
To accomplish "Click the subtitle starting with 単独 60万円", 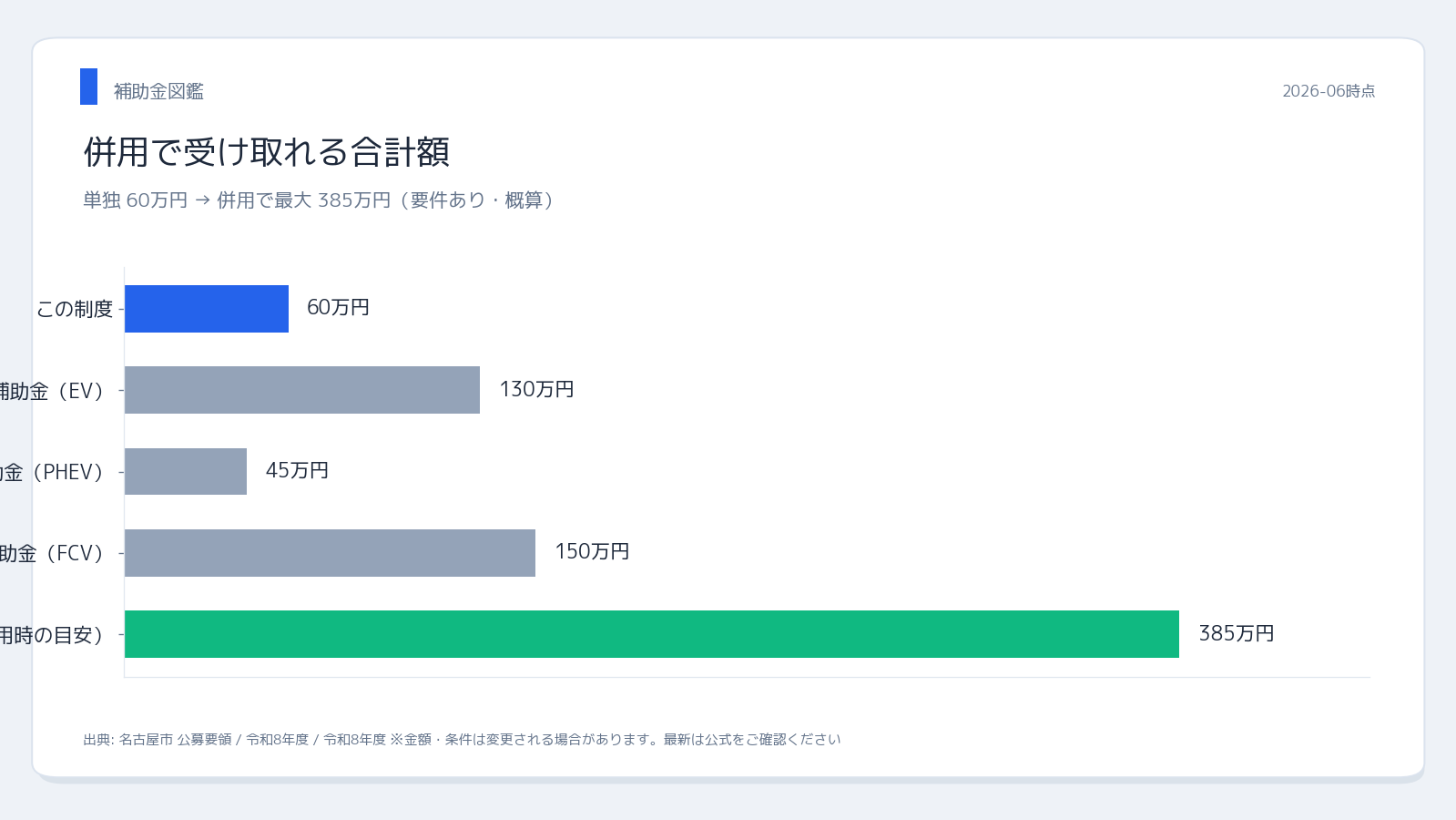I will point(318,200).
